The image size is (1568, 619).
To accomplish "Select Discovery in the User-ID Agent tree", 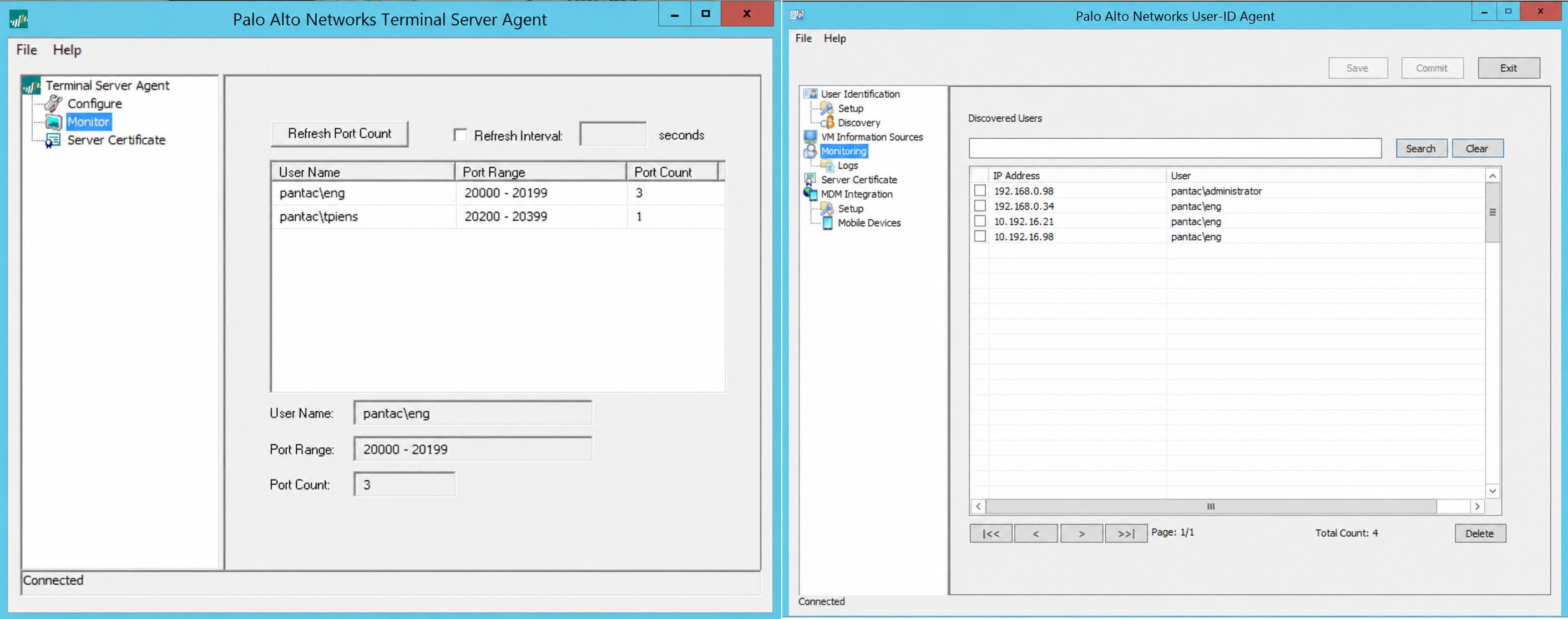I will pyautogui.click(x=859, y=123).
